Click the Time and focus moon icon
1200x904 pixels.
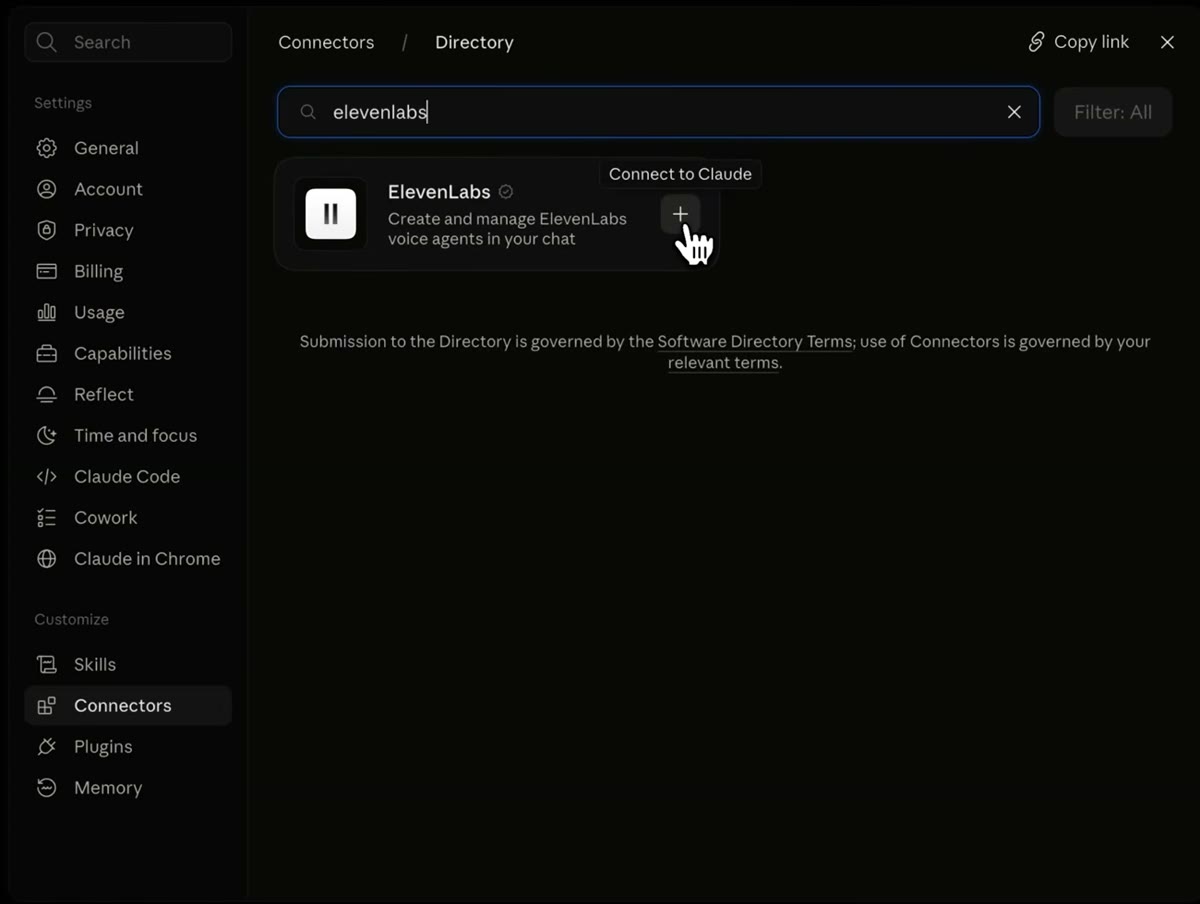46,435
